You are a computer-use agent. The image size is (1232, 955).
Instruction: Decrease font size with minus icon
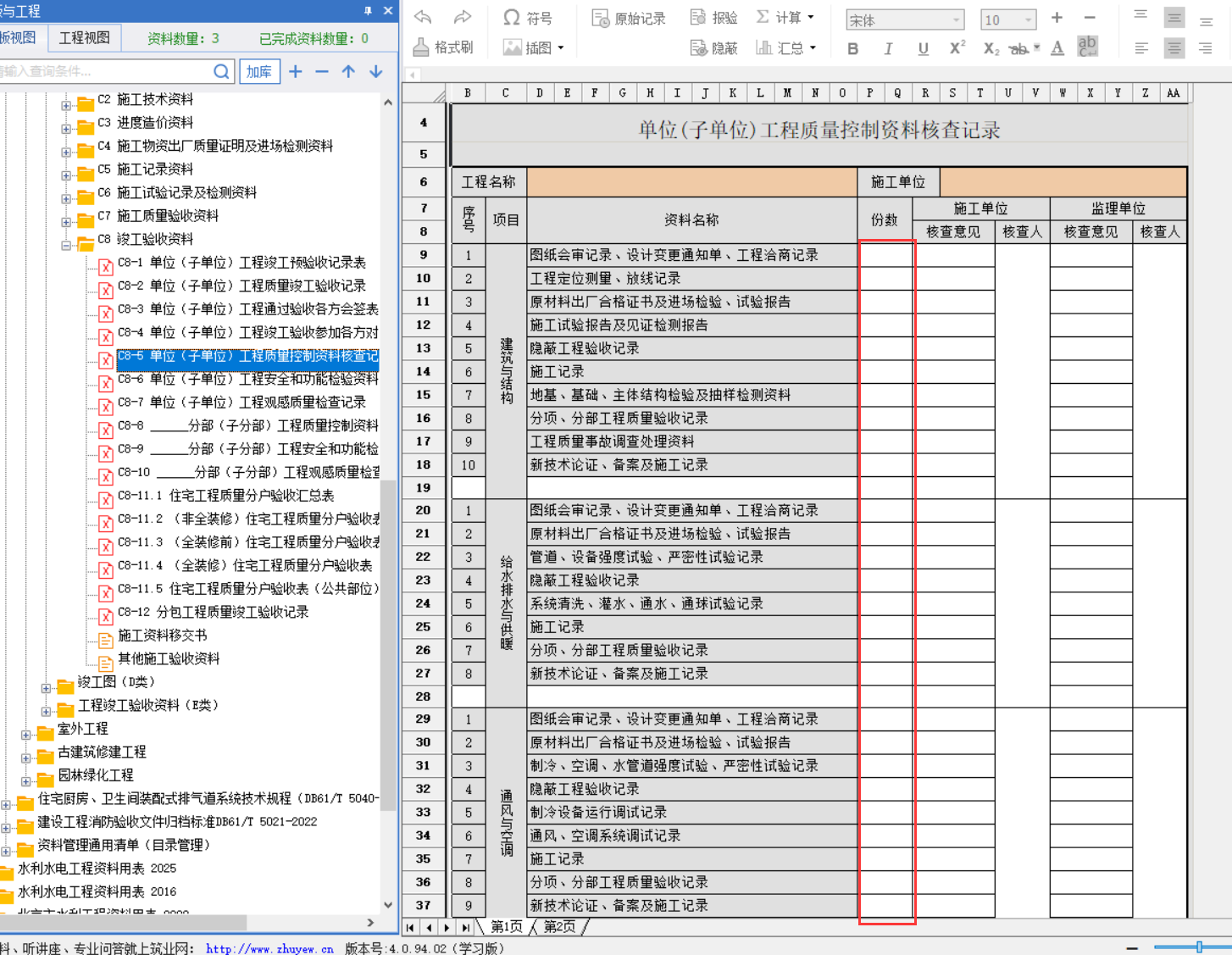[1090, 18]
